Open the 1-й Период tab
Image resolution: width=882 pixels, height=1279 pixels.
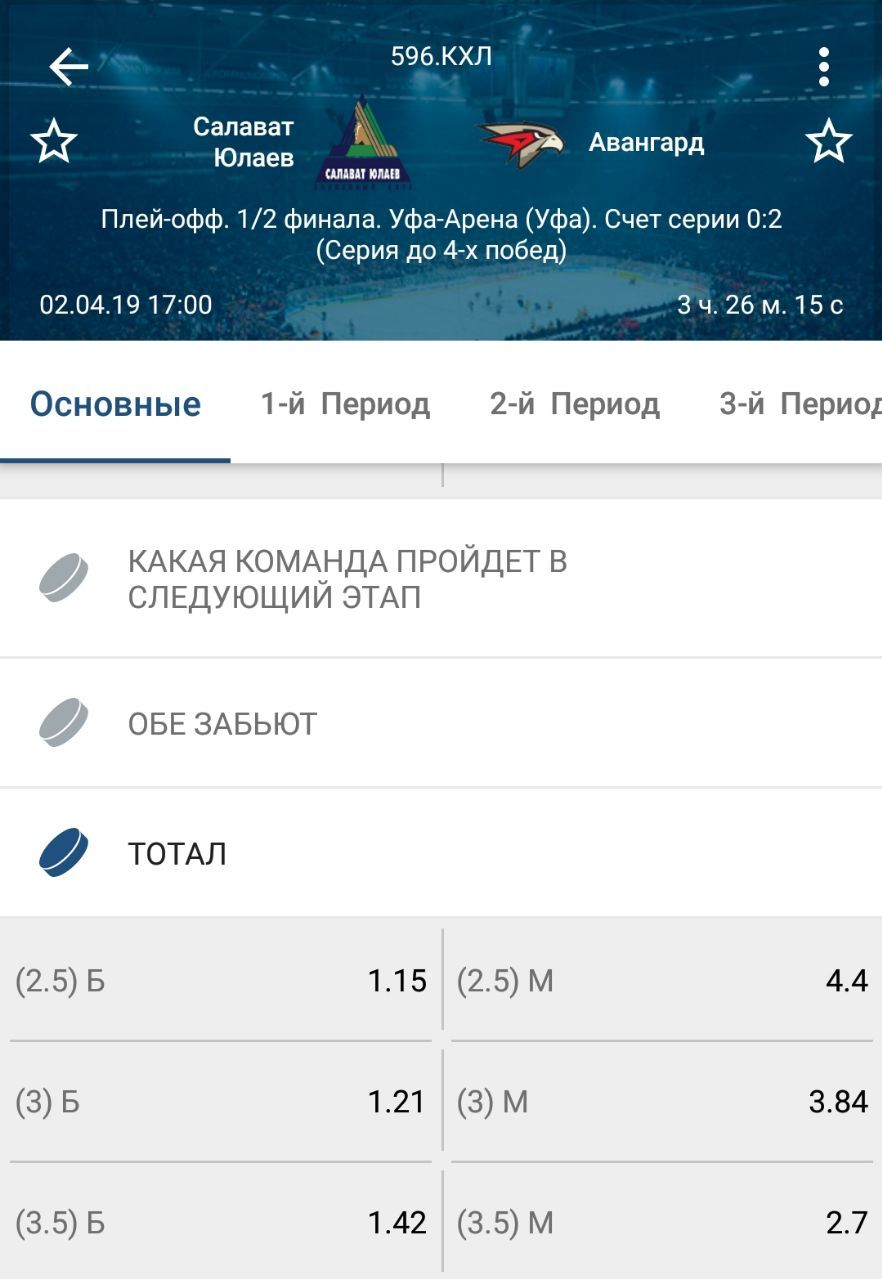pyautogui.click(x=345, y=404)
